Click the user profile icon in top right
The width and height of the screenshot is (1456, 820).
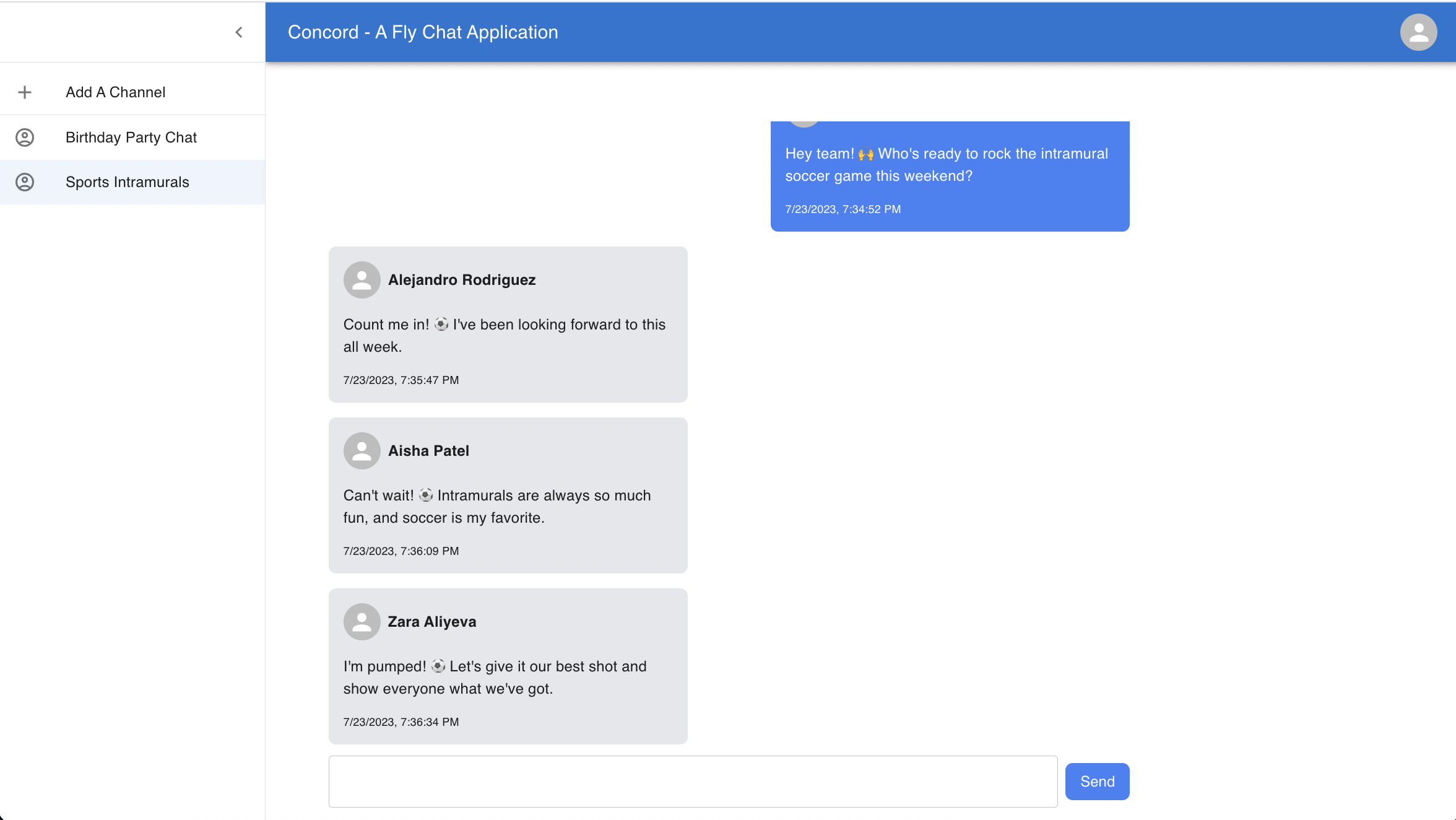[x=1418, y=32]
